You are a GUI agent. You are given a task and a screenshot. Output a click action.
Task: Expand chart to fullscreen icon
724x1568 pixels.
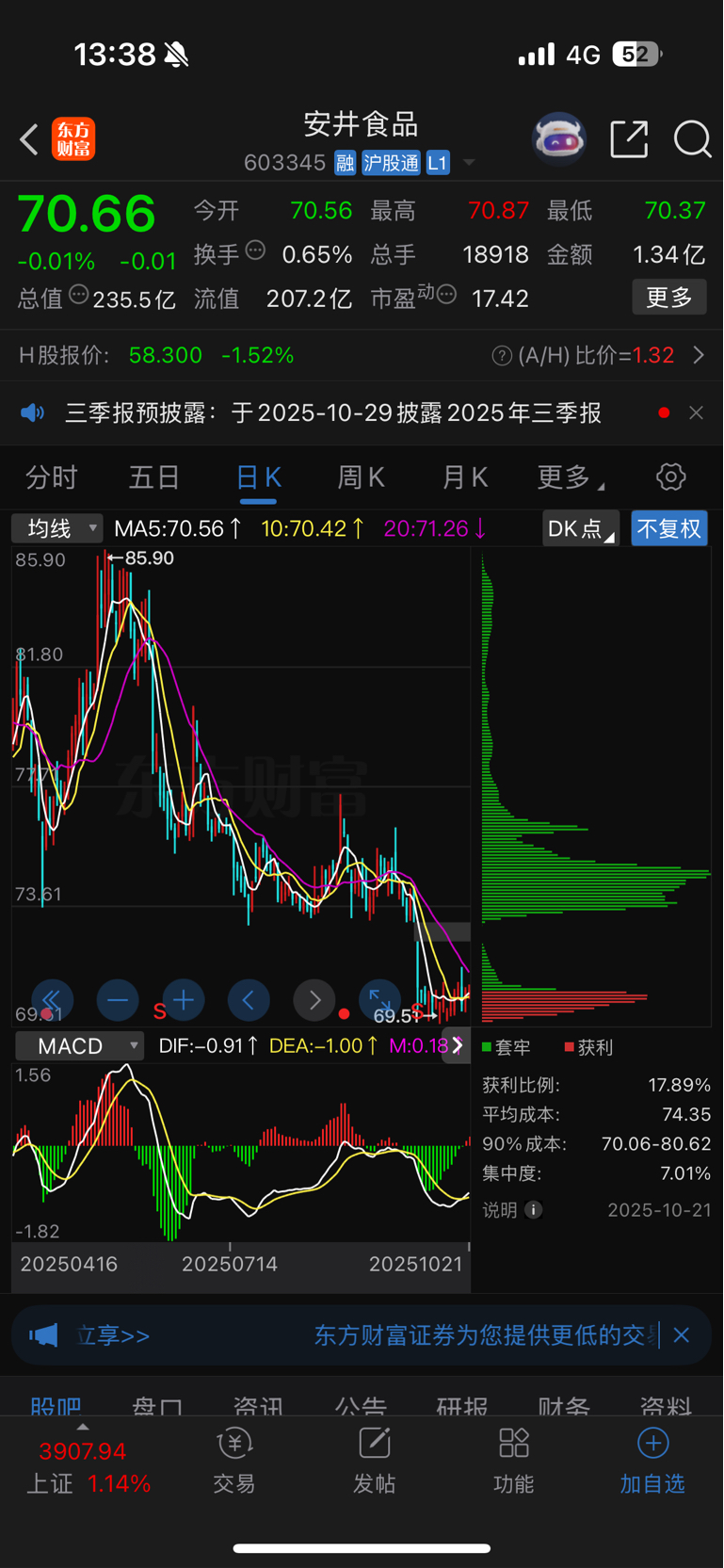click(379, 1000)
